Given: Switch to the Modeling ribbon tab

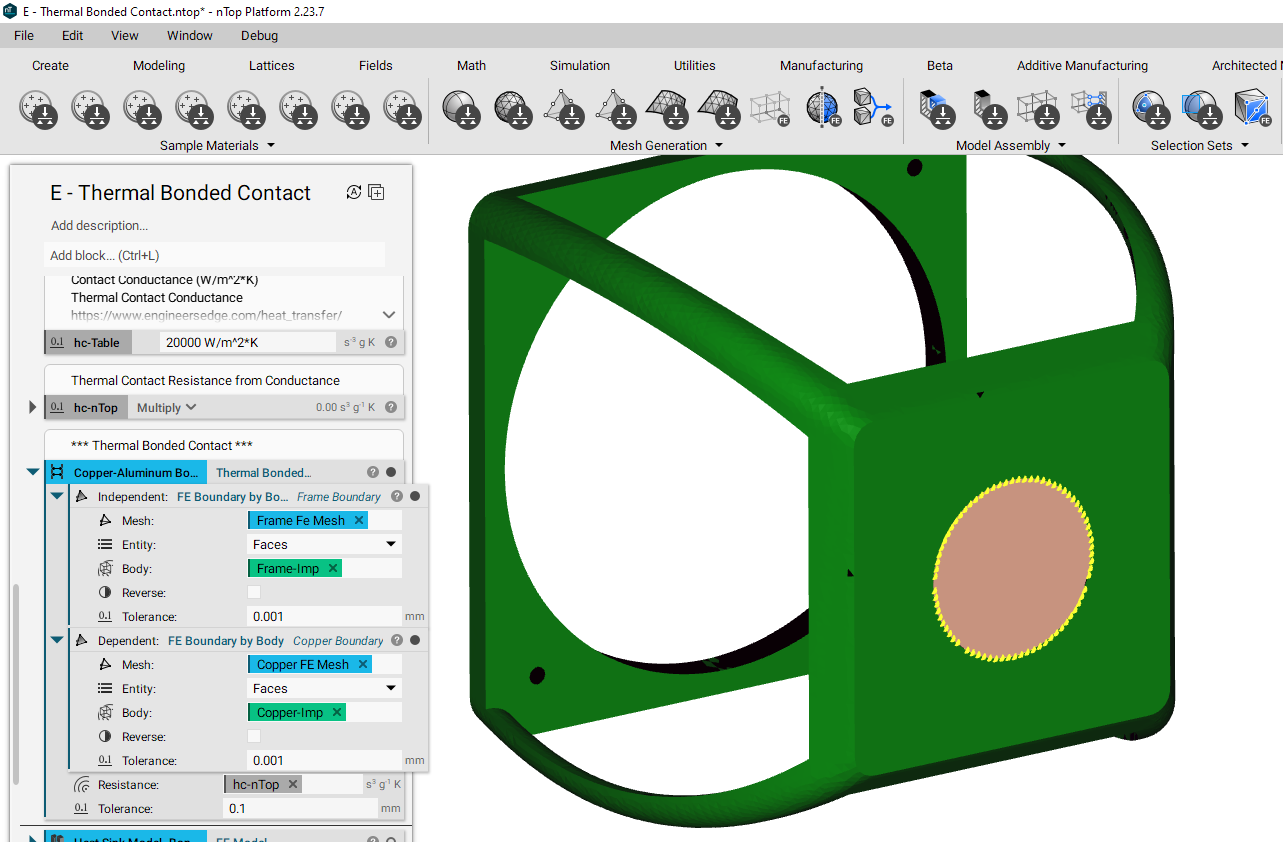Looking at the screenshot, I should pyautogui.click(x=159, y=65).
